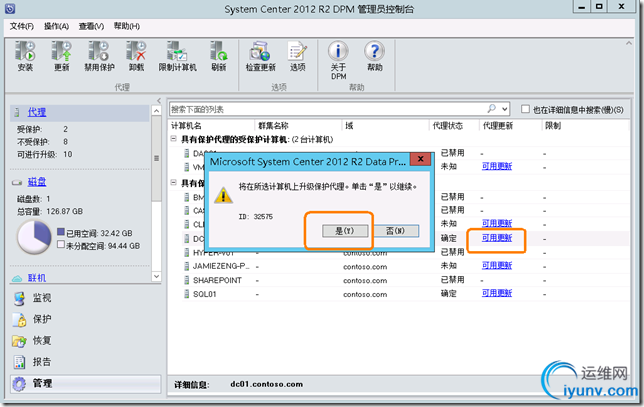Enable 也在详细信息中搜索 checkbox

click(525, 109)
